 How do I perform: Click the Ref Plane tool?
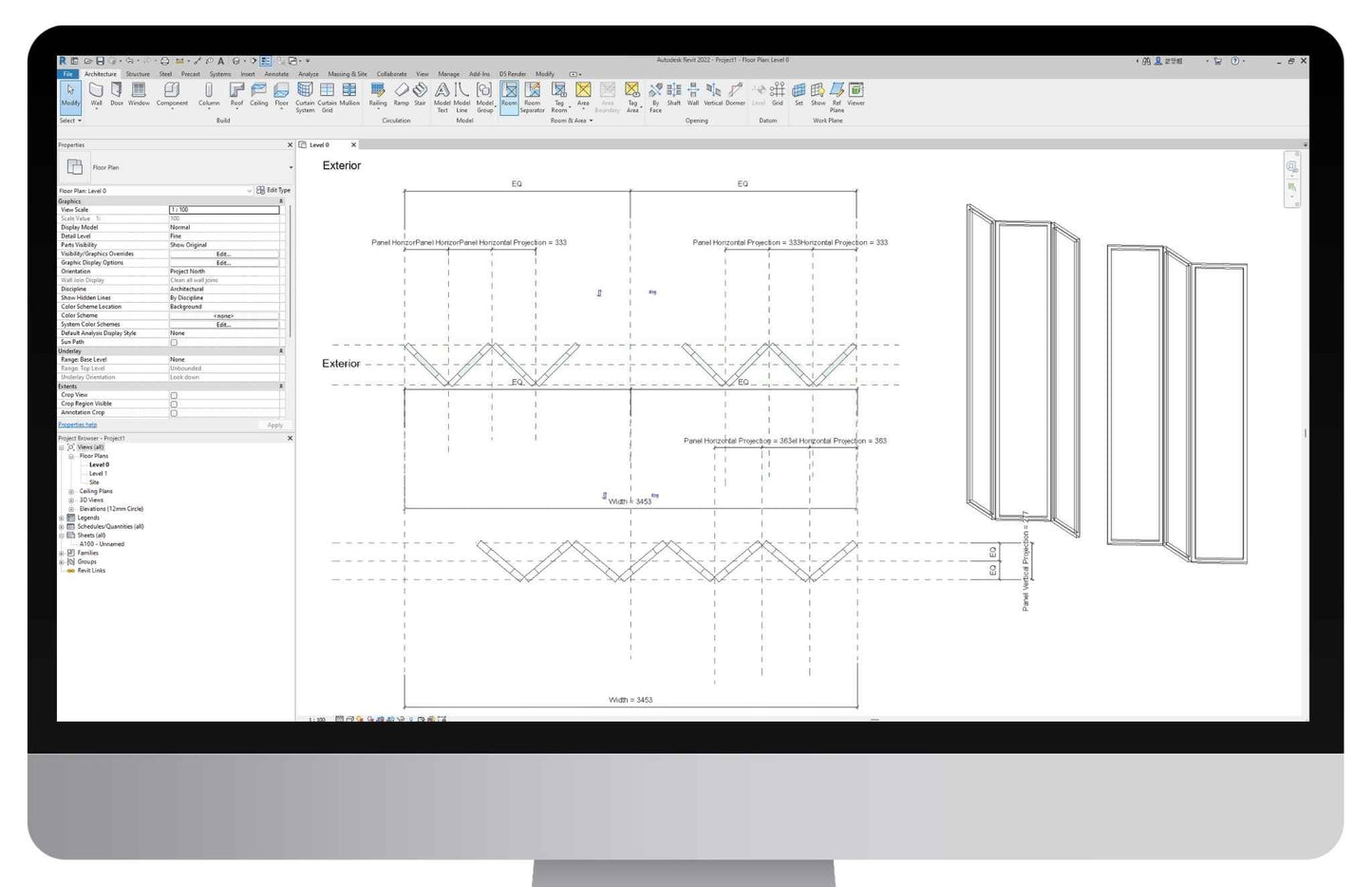pos(836,94)
